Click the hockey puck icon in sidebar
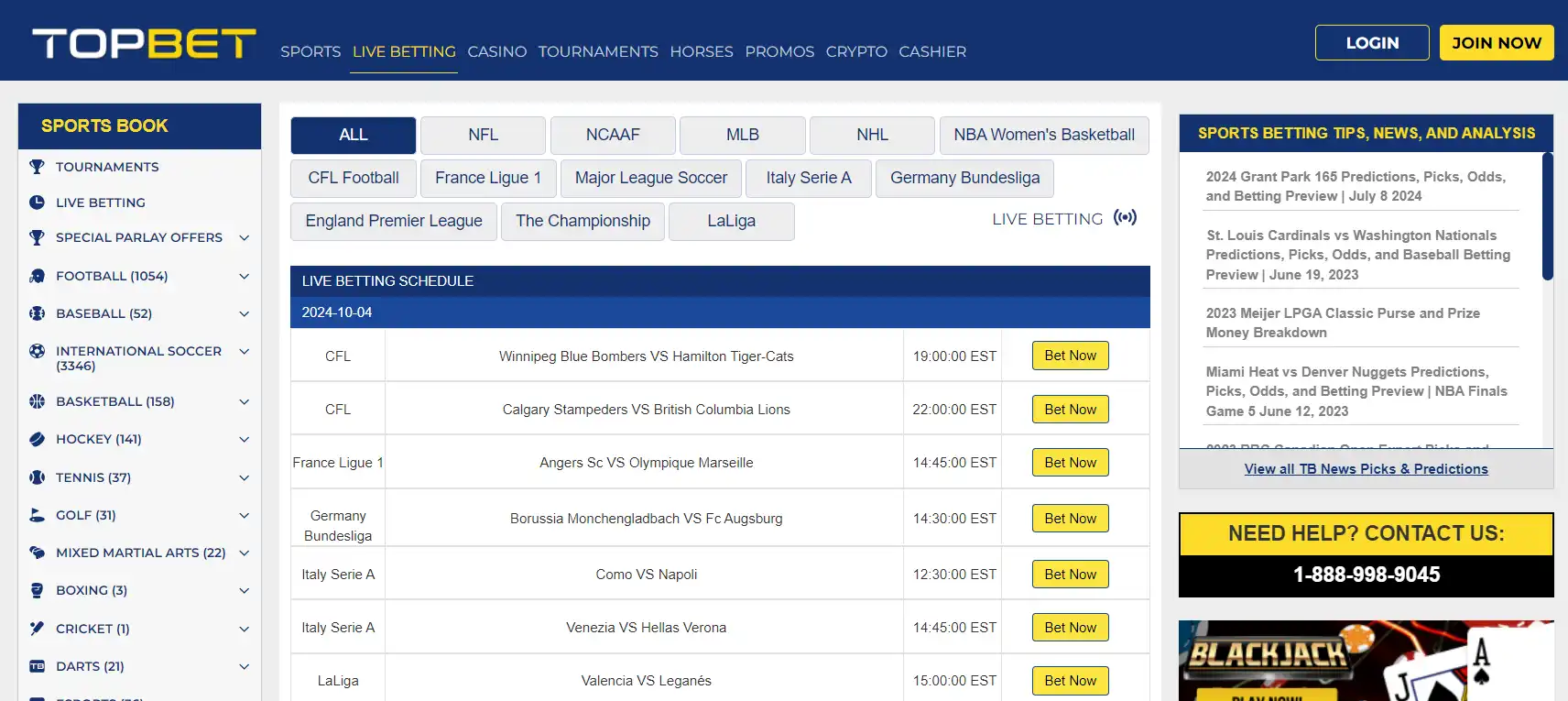This screenshot has width=1568, height=701. pyautogui.click(x=37, y=439)
